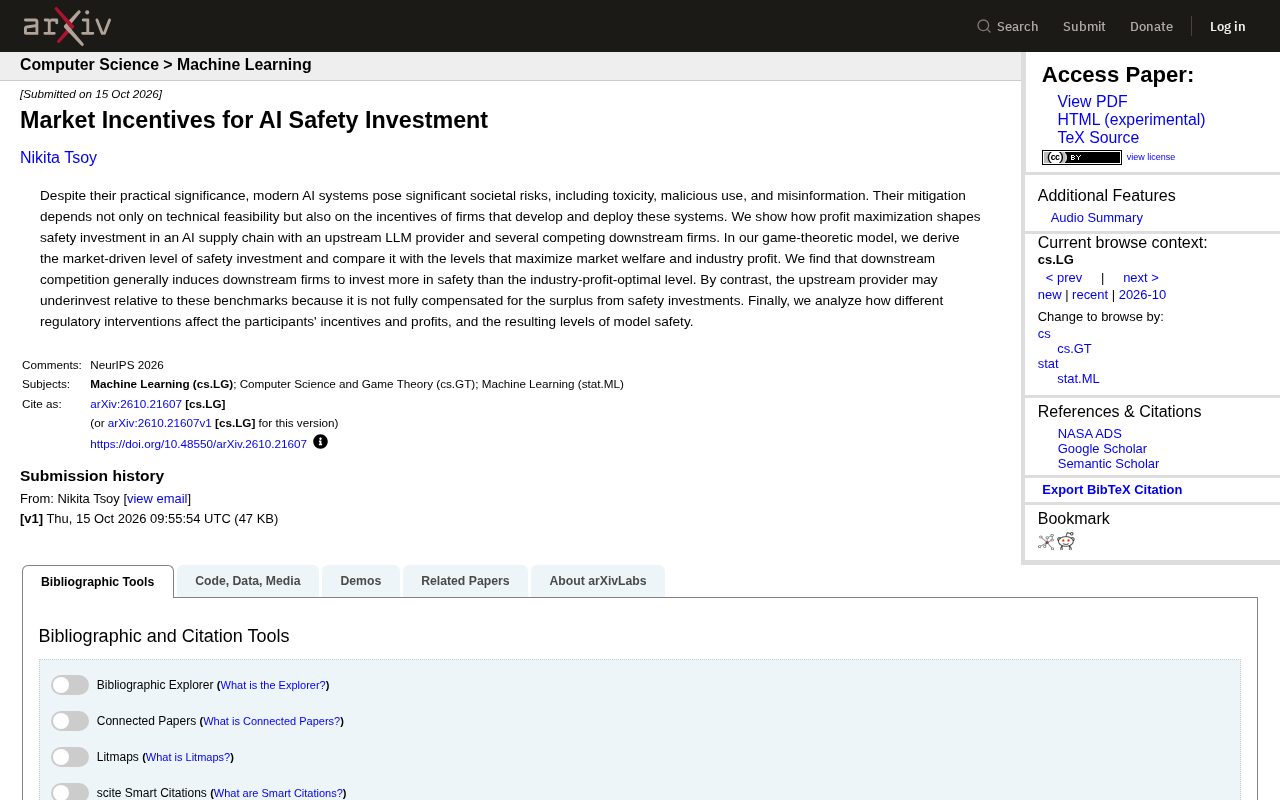
Task: Open author Nikita Tsoy's page
Action: click(58, 158)
